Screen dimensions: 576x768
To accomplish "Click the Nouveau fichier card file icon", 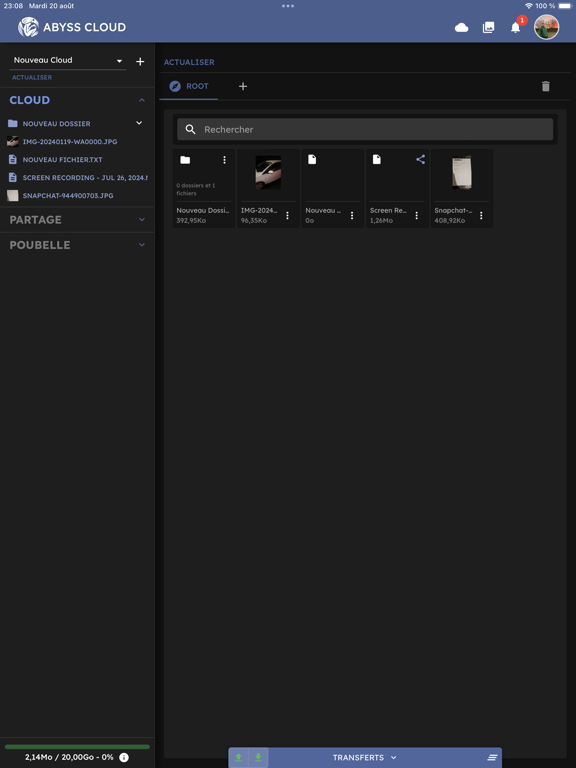I will 312,160.
